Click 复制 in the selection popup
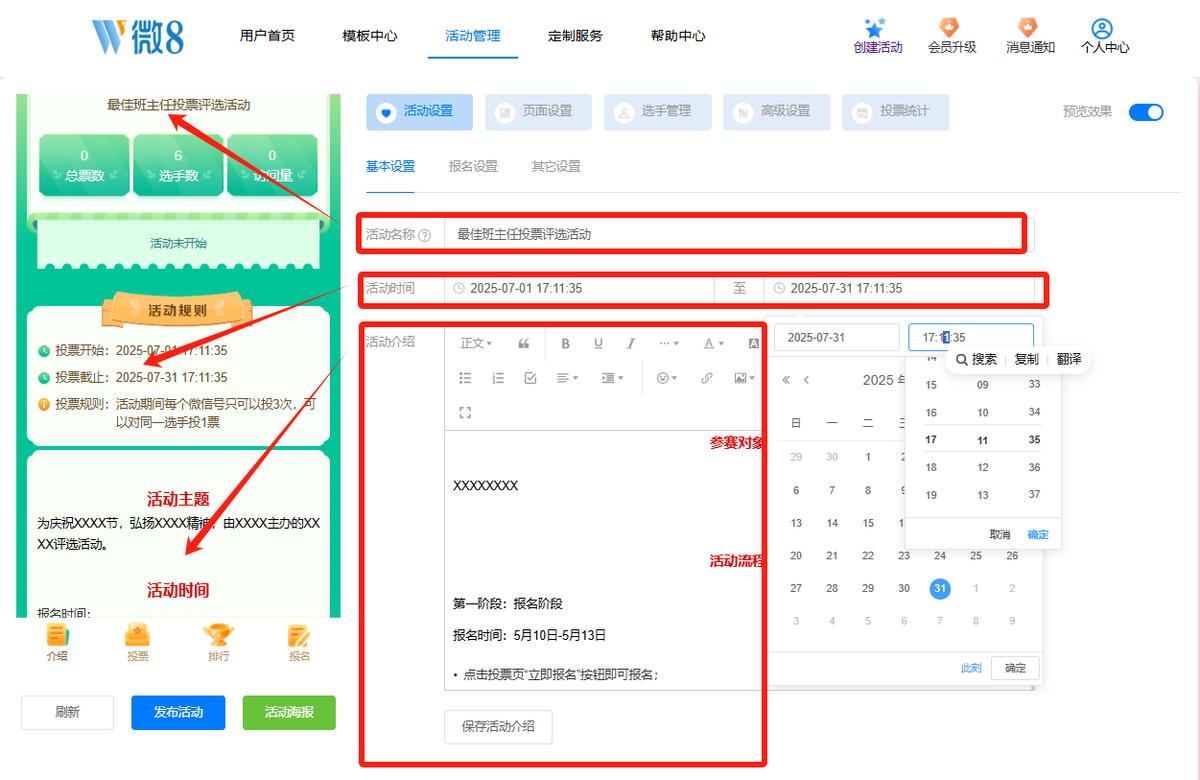The width and height of the screenshot is (1200, 780). (1026, 359)
